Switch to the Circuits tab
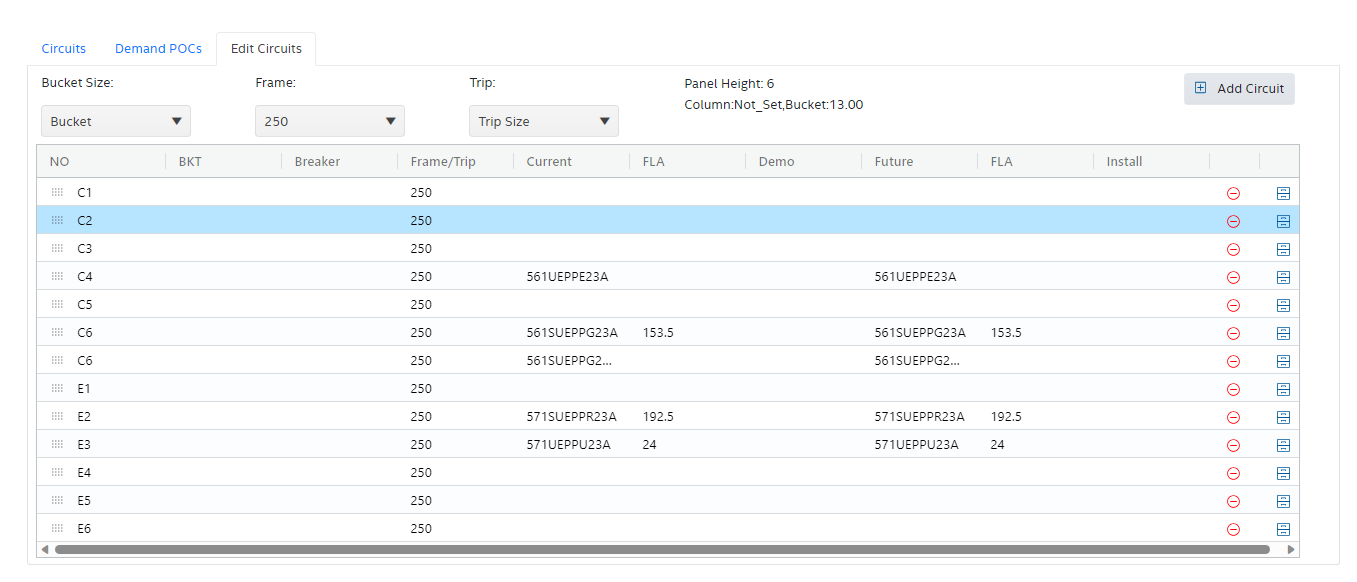The width and height of the screenshot is (1357, 582). point(64,48)
